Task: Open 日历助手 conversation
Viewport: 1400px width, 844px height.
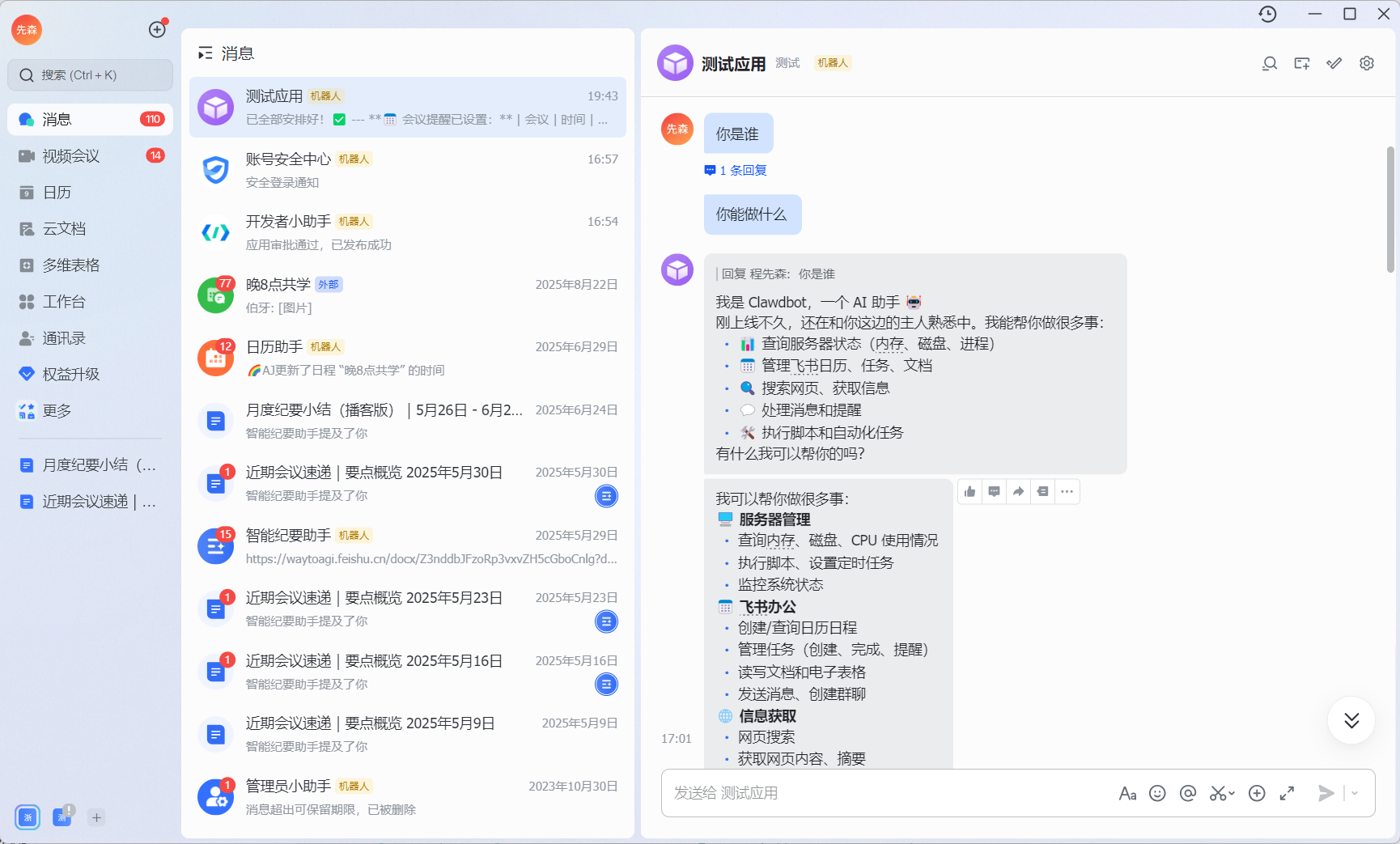Action: 408,358
